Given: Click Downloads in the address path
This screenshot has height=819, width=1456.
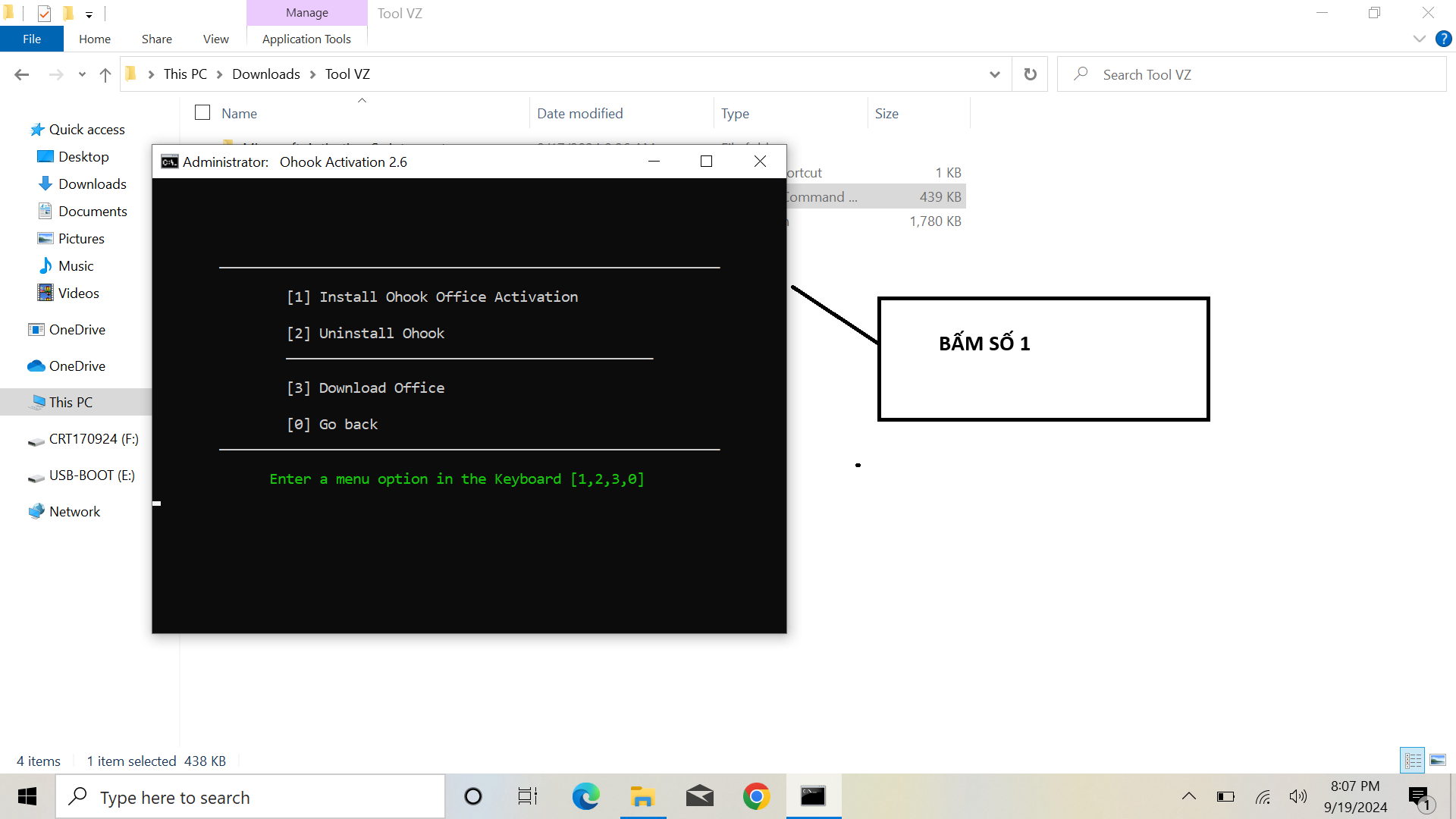Looking at the screenshot, I should [266, 74].
